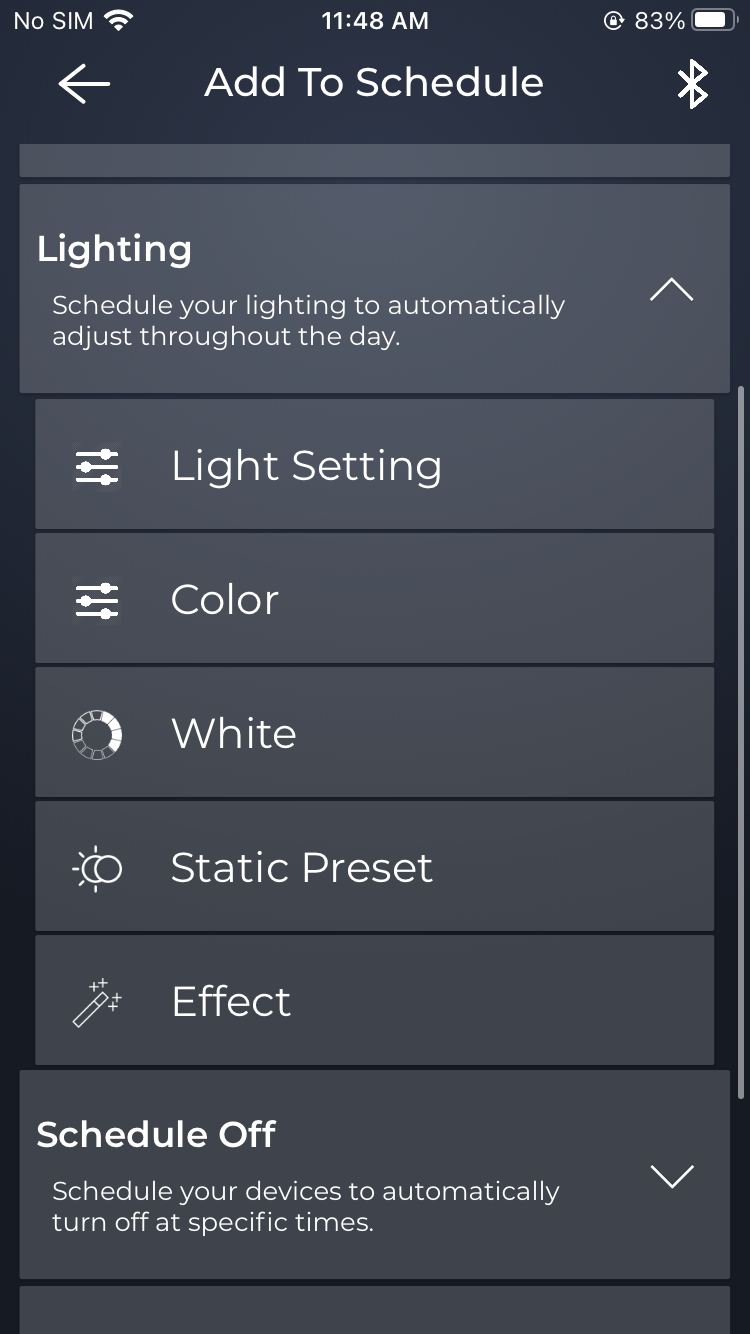Tap the magic wand icon beside Effect
This screenshot has height=1334, width=750.
click(97, 1003)
